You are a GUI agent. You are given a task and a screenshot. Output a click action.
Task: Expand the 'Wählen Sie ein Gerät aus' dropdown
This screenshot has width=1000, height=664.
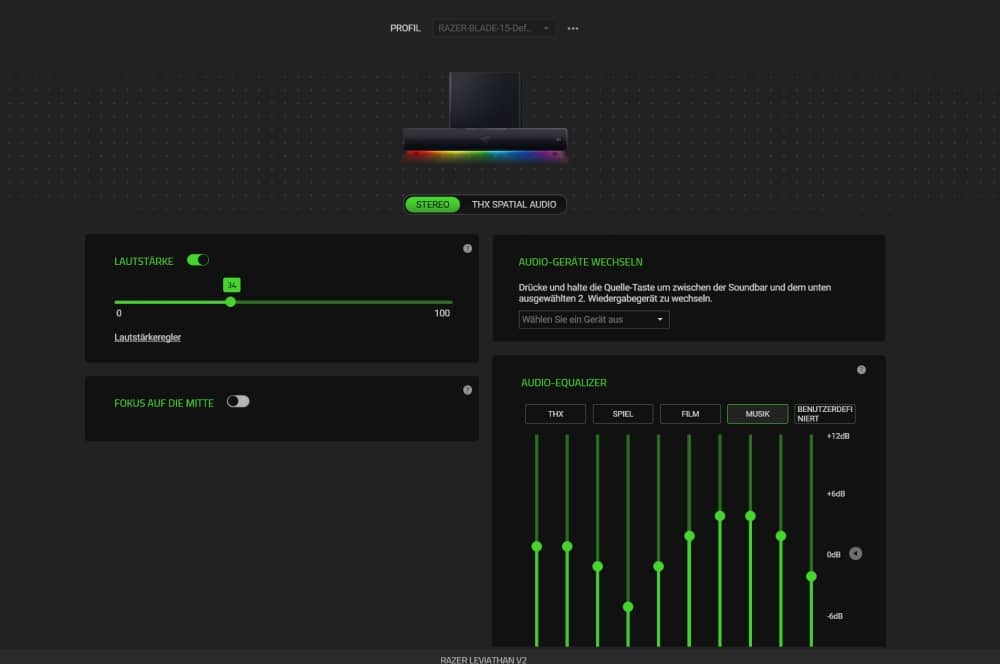pyautogui.click(x=594, y=319)
